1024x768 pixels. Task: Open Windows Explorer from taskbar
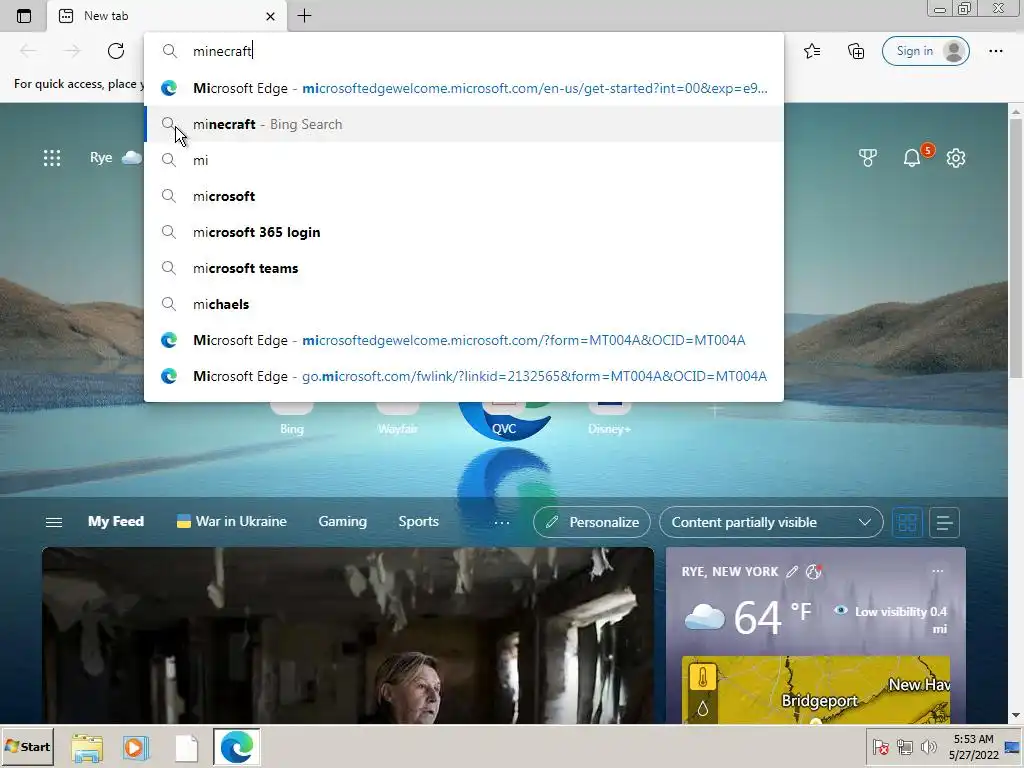(x=87, y=748)
